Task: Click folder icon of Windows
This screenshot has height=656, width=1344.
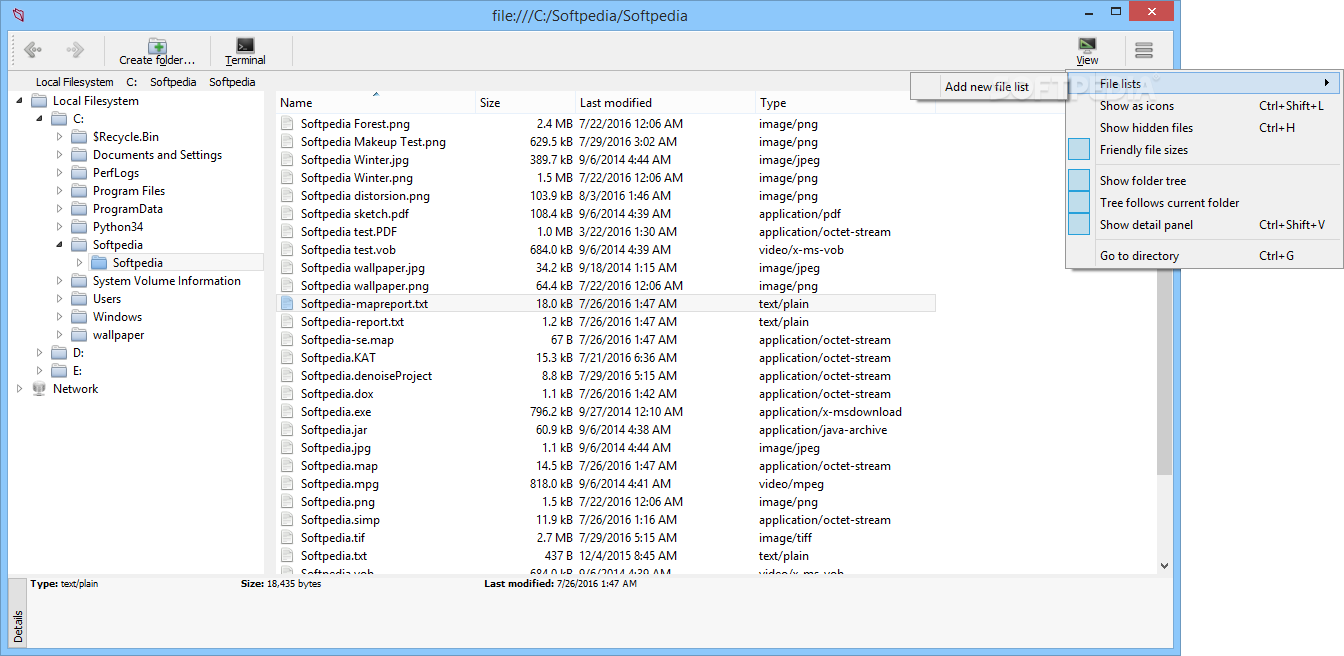Action: (79, 317)
